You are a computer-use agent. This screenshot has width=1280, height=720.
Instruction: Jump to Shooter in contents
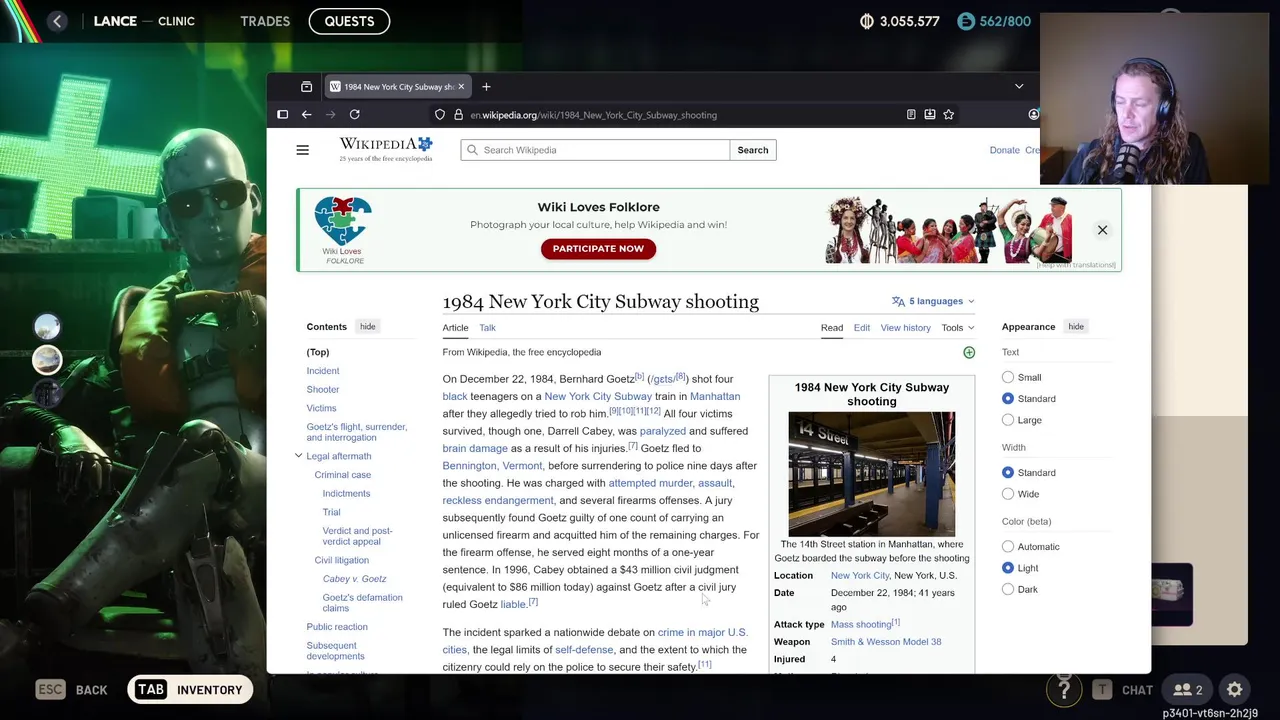(x=323, y=390)
